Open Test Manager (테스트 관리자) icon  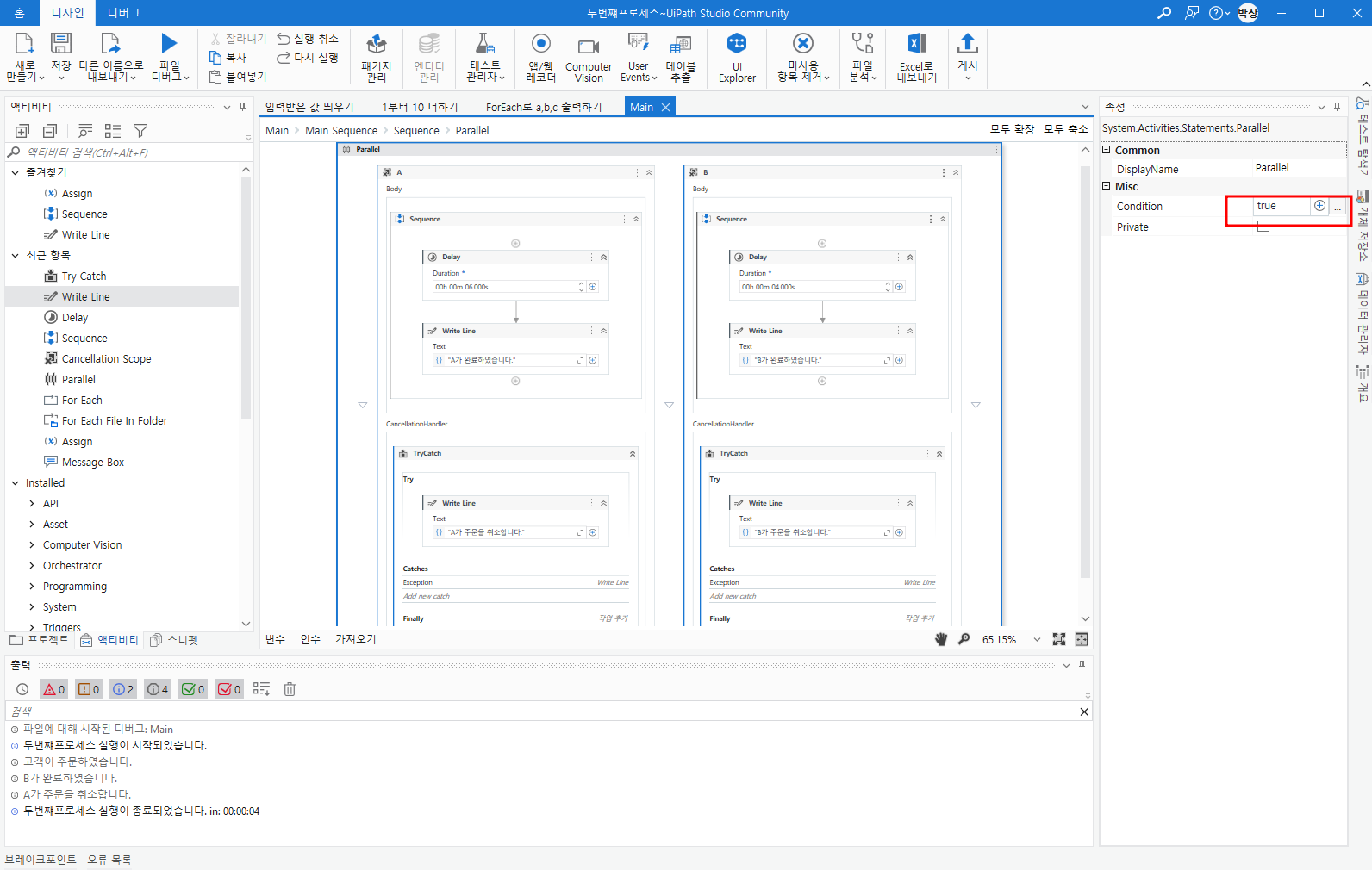pos(485,43)
